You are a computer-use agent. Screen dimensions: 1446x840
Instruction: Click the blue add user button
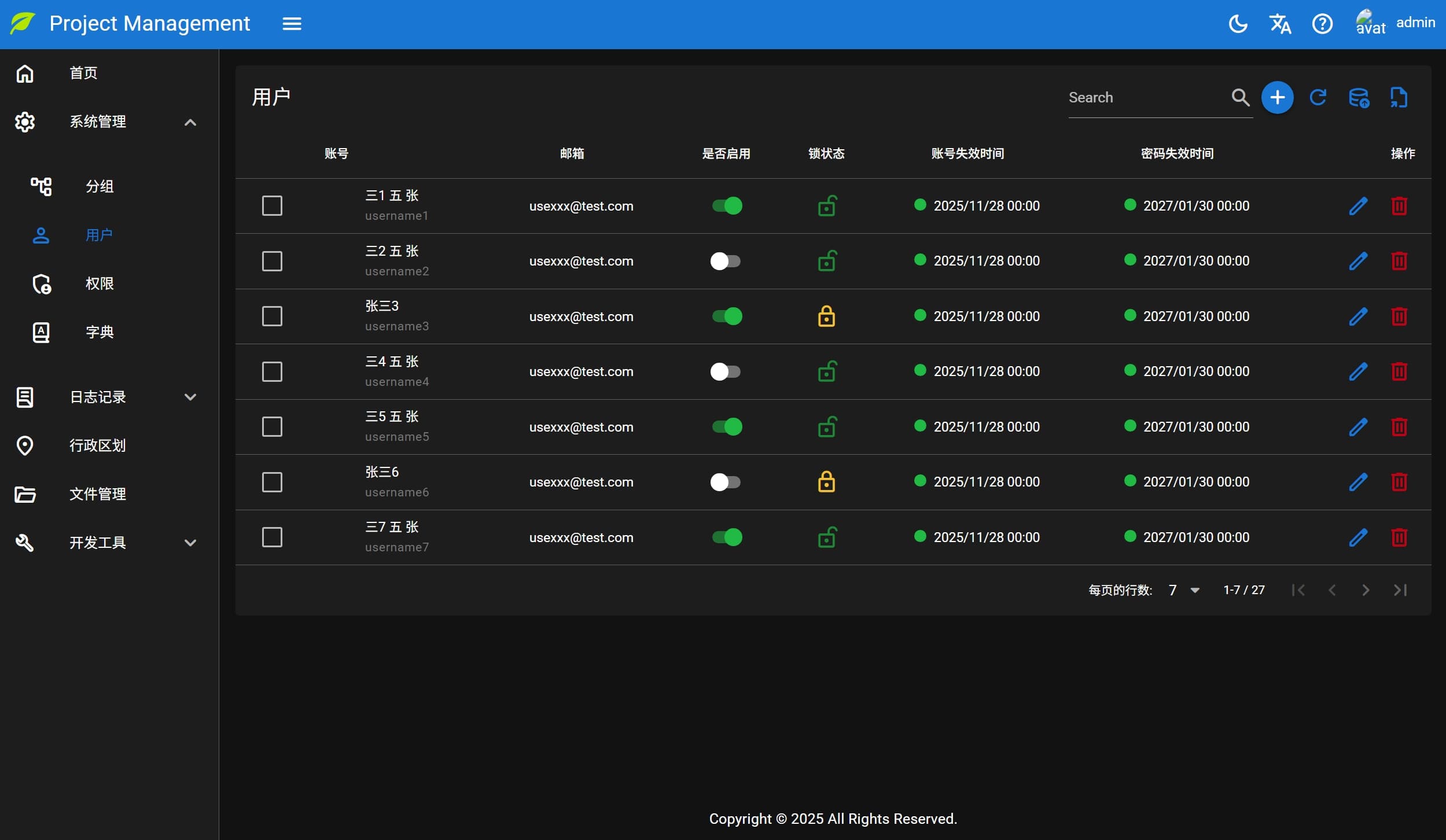tap(1277, 97)
